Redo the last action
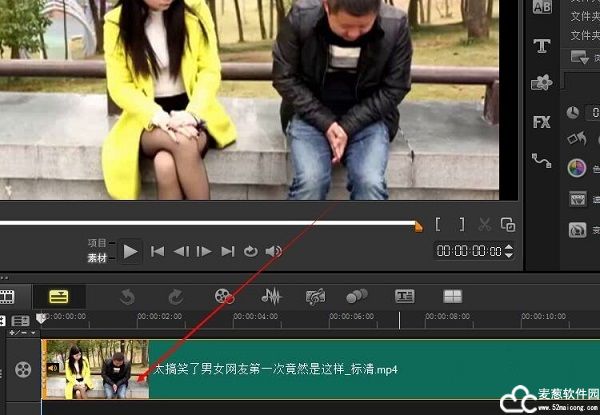Viewport: 600px width, 415px height. [x=176, y=297]
